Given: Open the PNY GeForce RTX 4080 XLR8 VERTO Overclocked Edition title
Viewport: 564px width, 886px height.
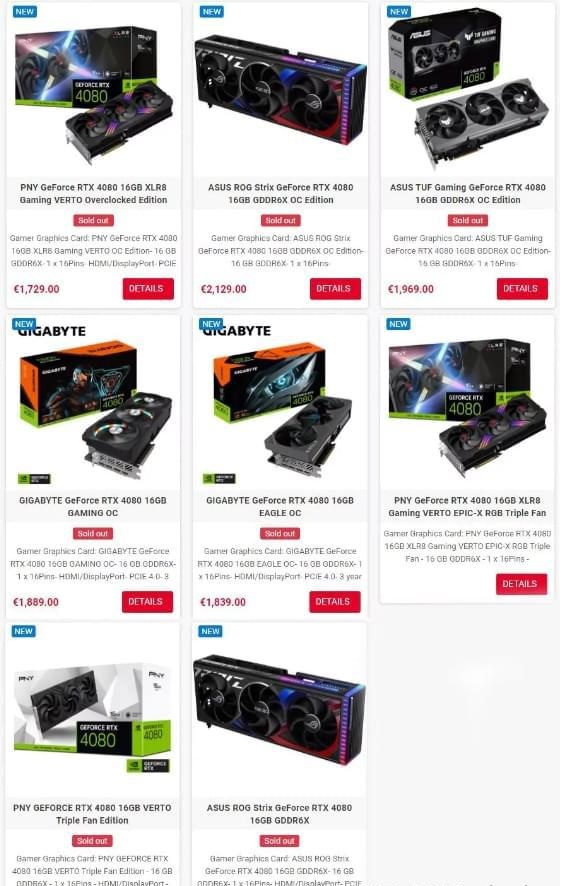Looking at the screenshot, I should click(93, 193).
